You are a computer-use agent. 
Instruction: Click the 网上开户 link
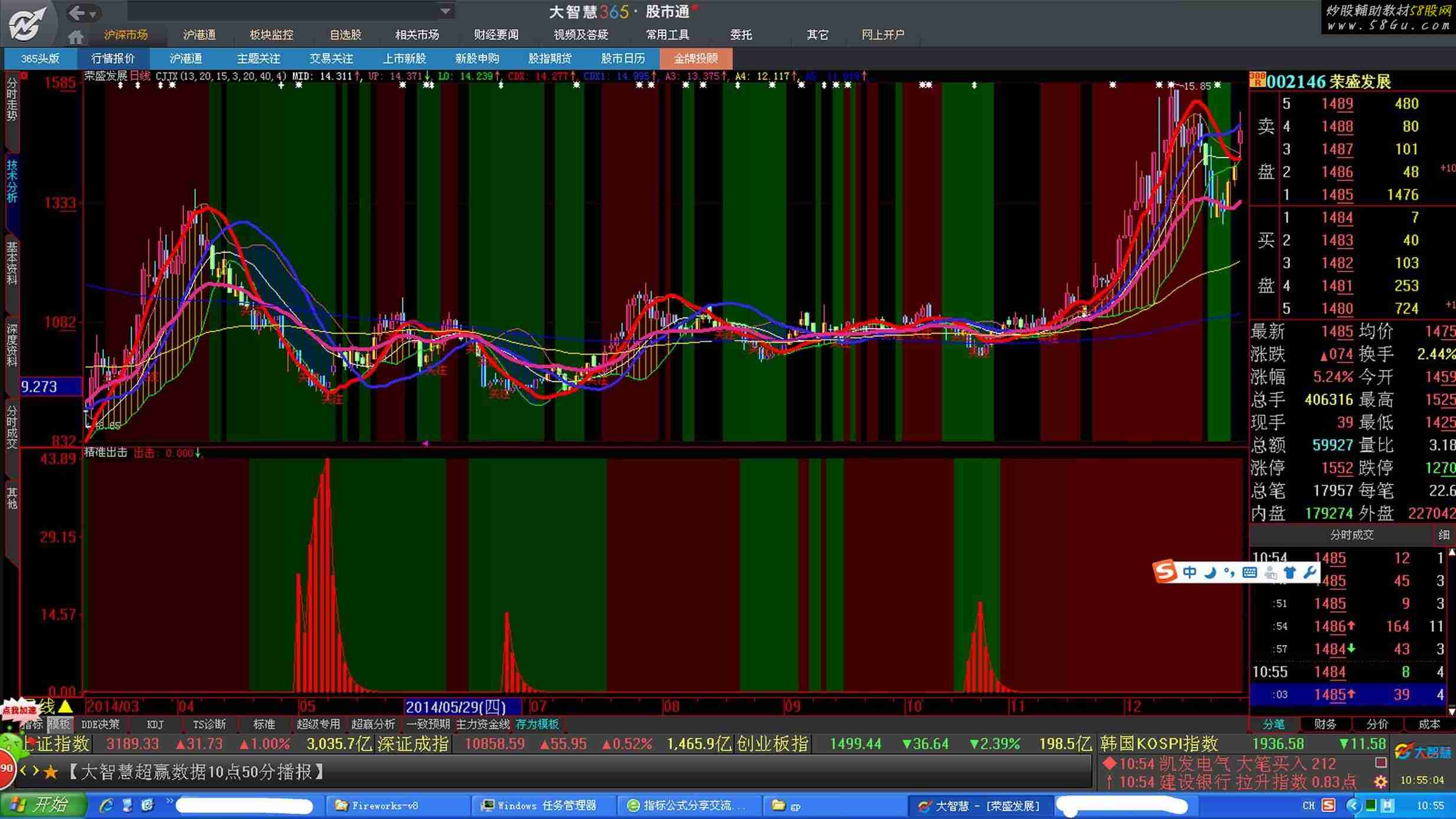[x=882, y=35]
